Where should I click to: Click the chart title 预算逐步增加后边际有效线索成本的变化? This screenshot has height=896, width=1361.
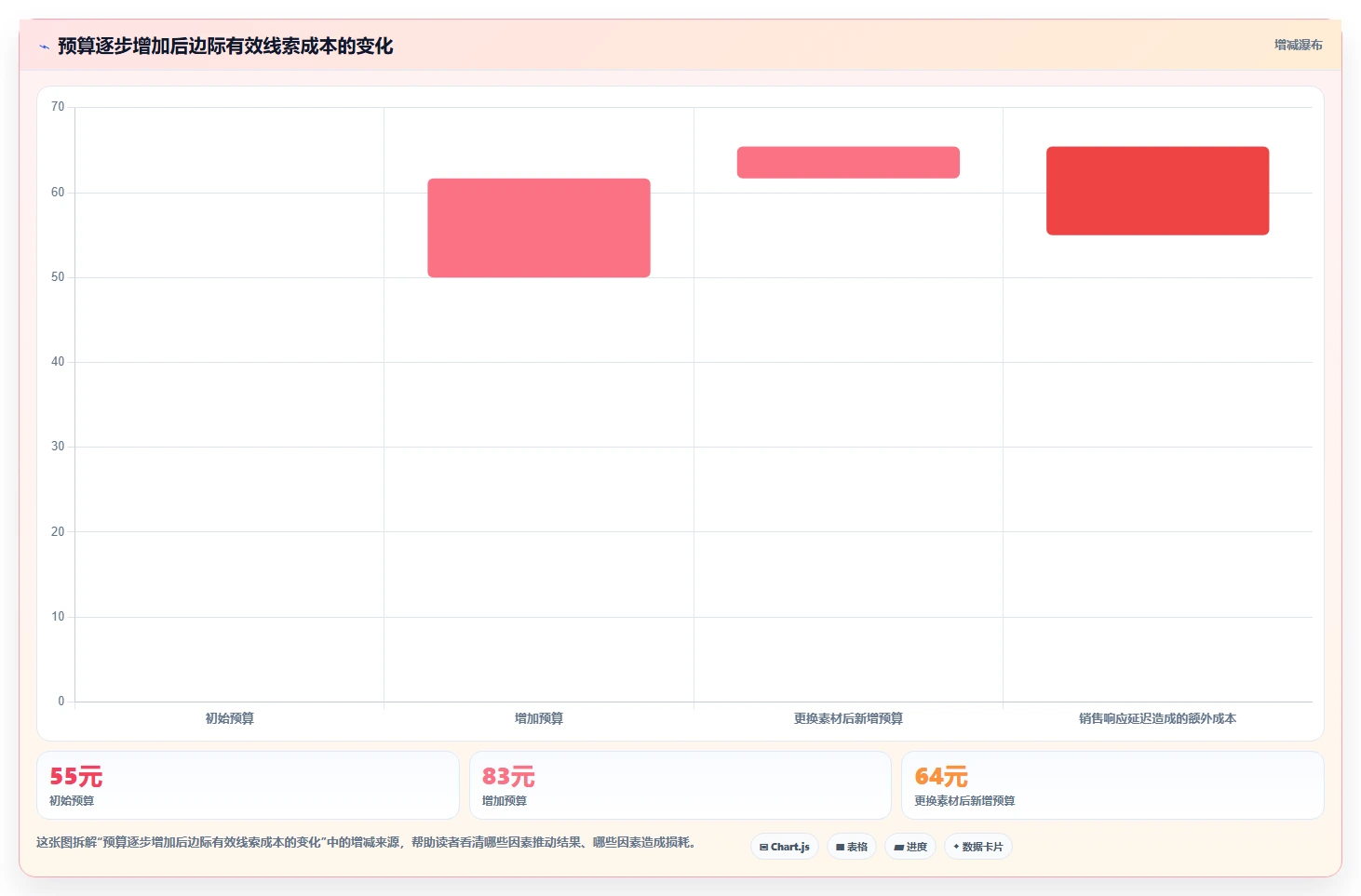tap(225, 47)
